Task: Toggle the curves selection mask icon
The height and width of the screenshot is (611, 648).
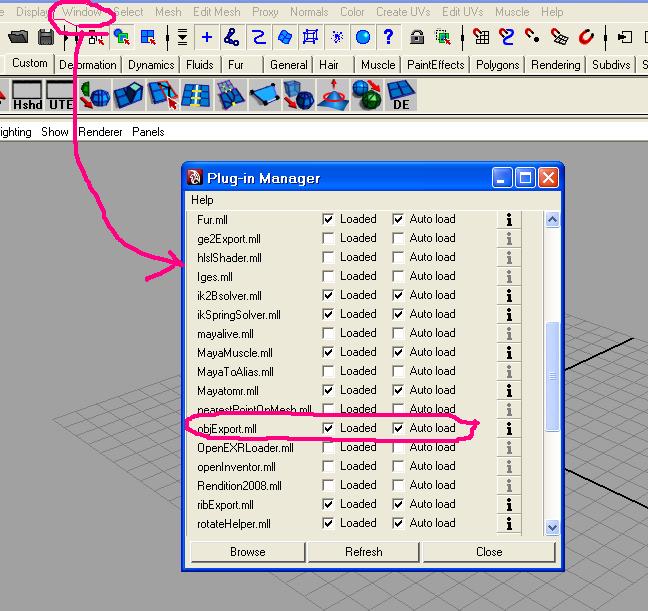Action: [259, 38]
